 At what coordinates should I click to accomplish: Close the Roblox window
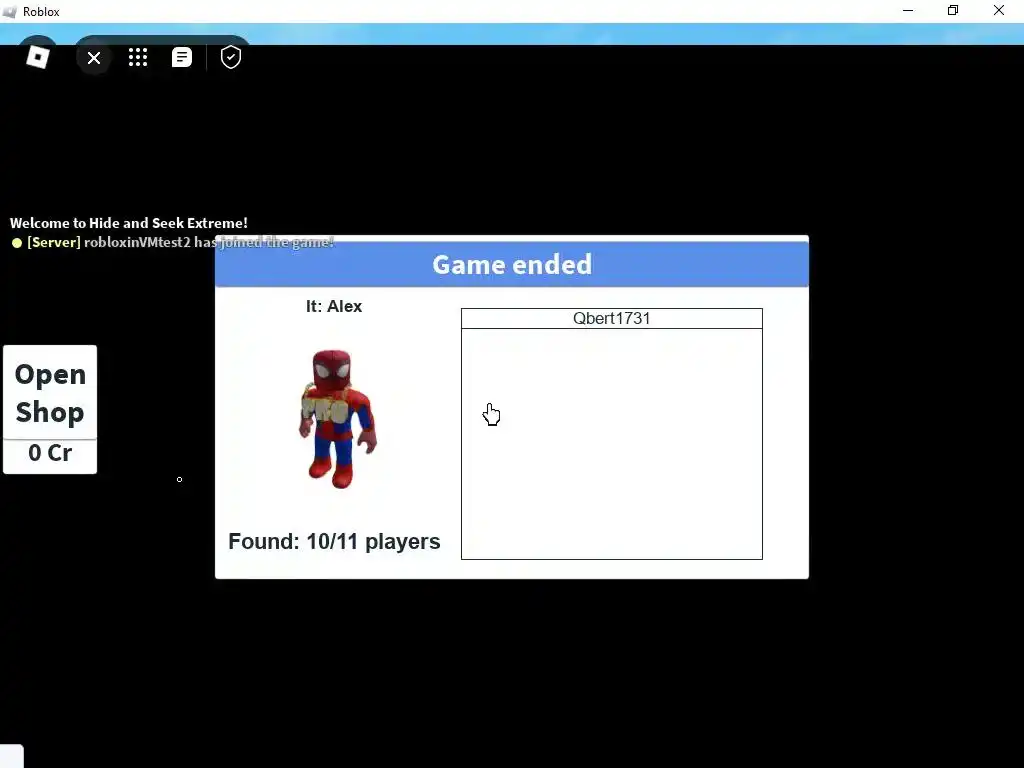(x=999, y=10)
